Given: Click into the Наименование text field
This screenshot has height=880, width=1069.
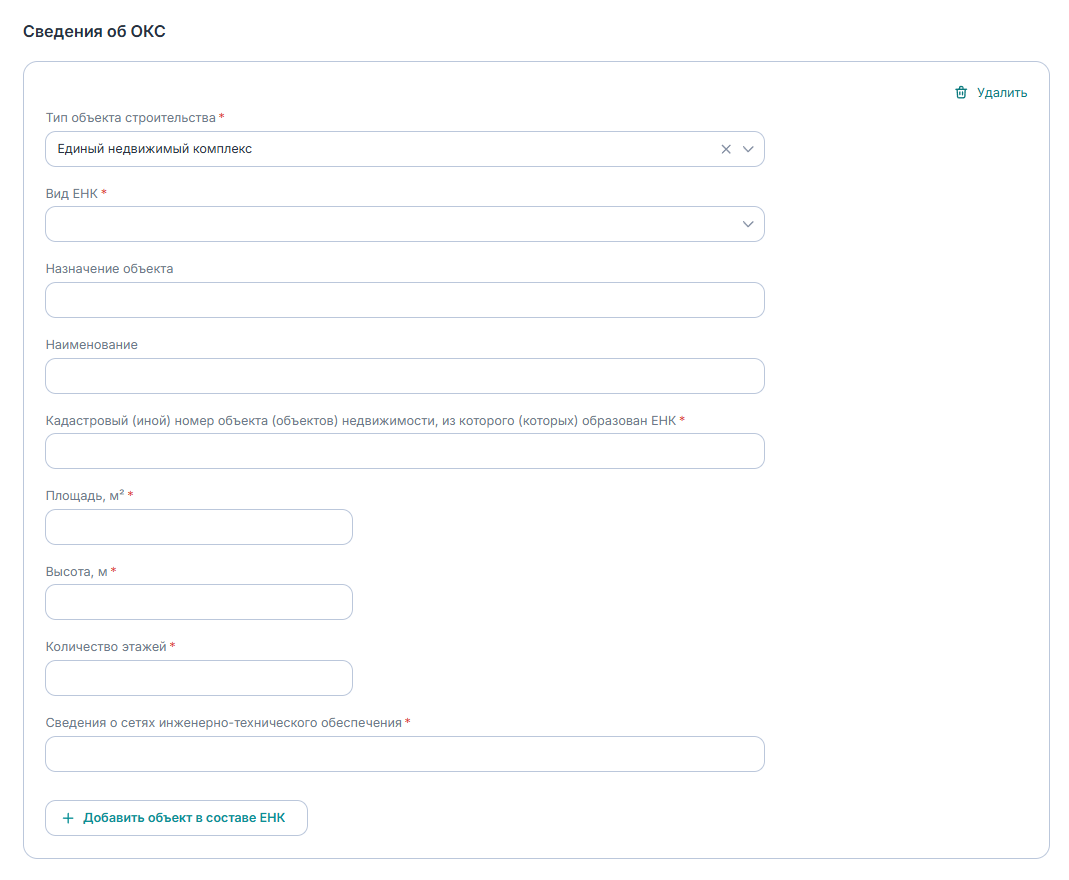Looking at the screenshot, I should pos(404,376).
